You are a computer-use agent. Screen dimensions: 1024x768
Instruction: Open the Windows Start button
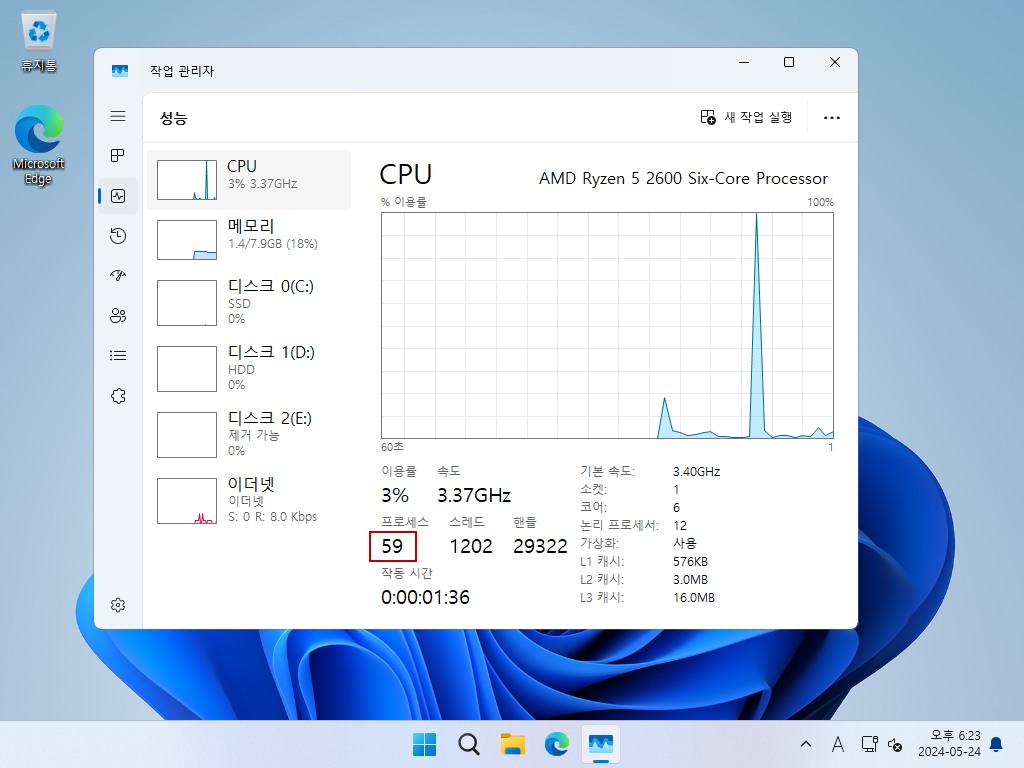pos(424,744)
